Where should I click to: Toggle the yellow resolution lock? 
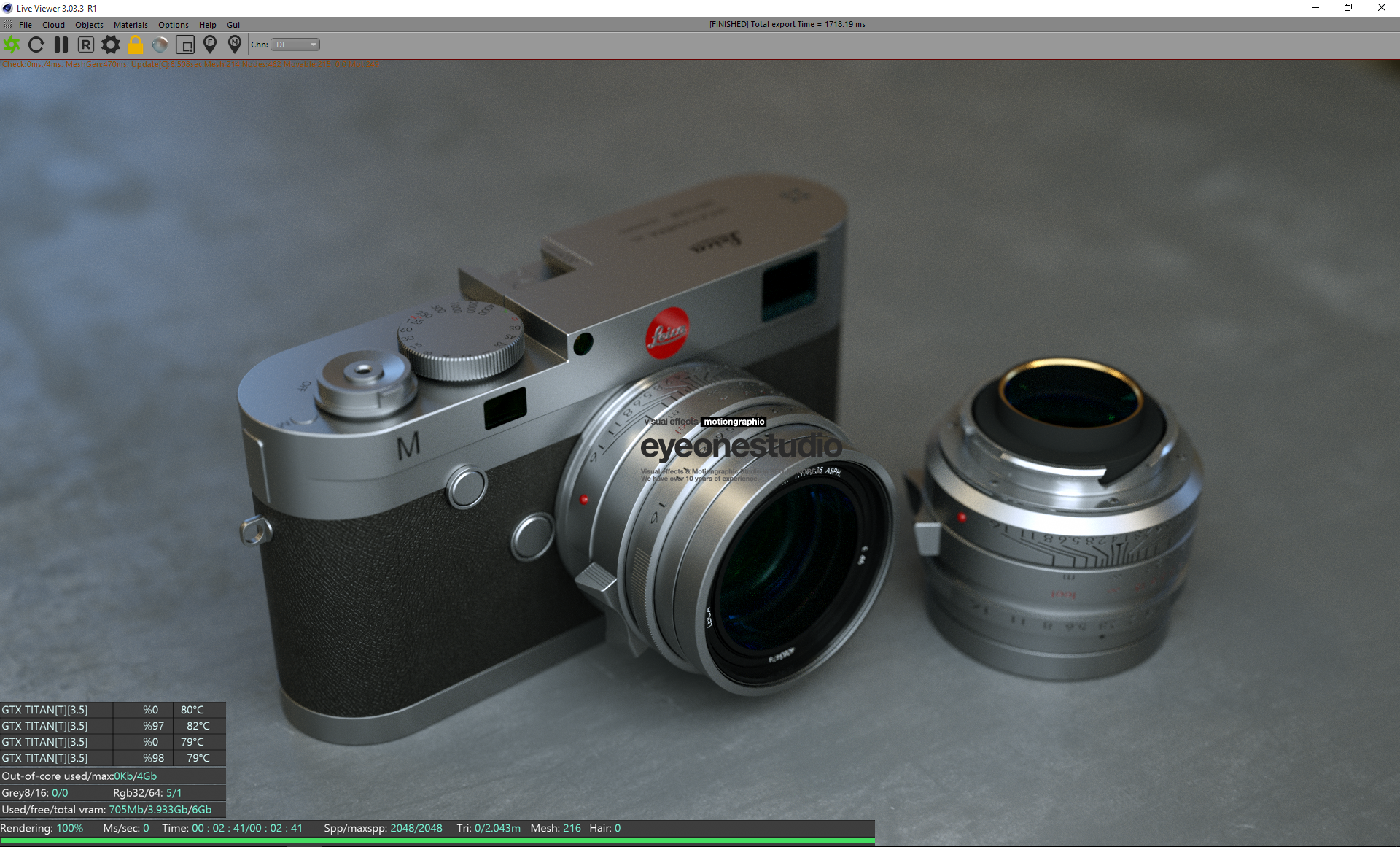click(x=136, y=45)
